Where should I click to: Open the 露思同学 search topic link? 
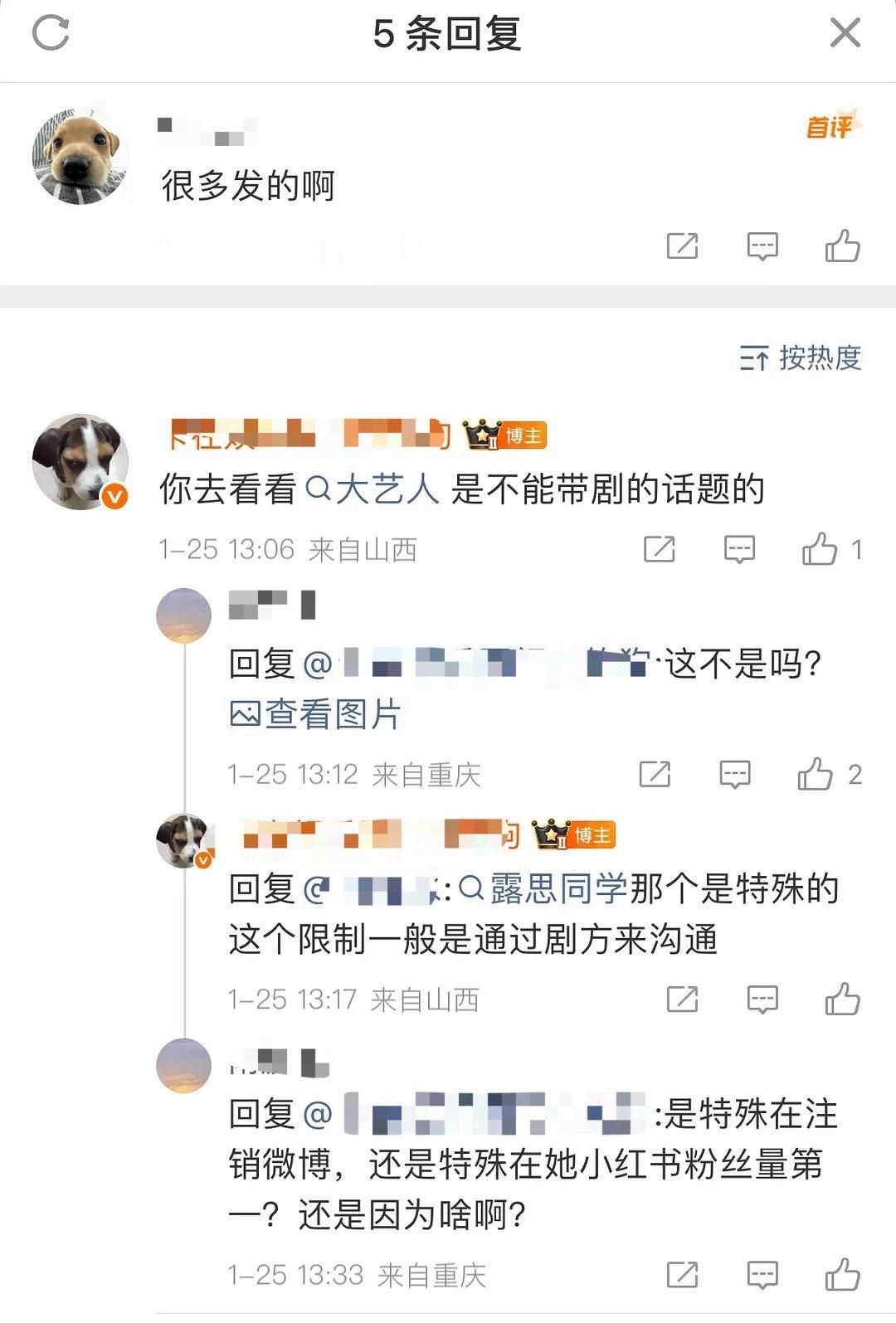click(x=543, y=888)
